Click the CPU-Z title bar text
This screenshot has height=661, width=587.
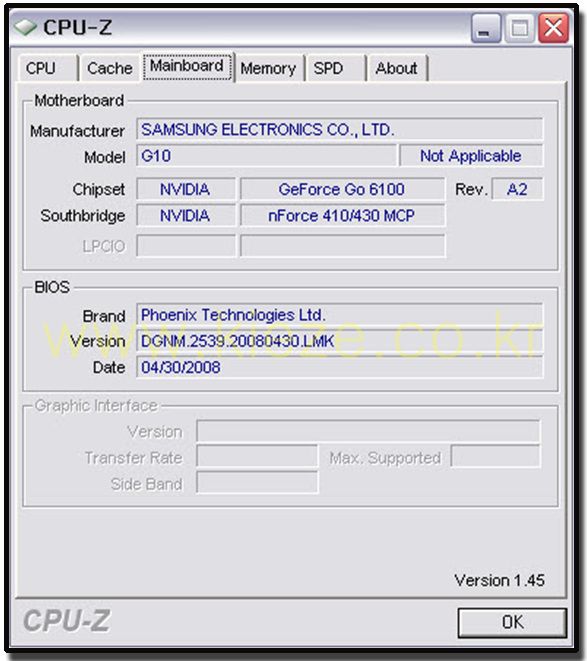78,27
